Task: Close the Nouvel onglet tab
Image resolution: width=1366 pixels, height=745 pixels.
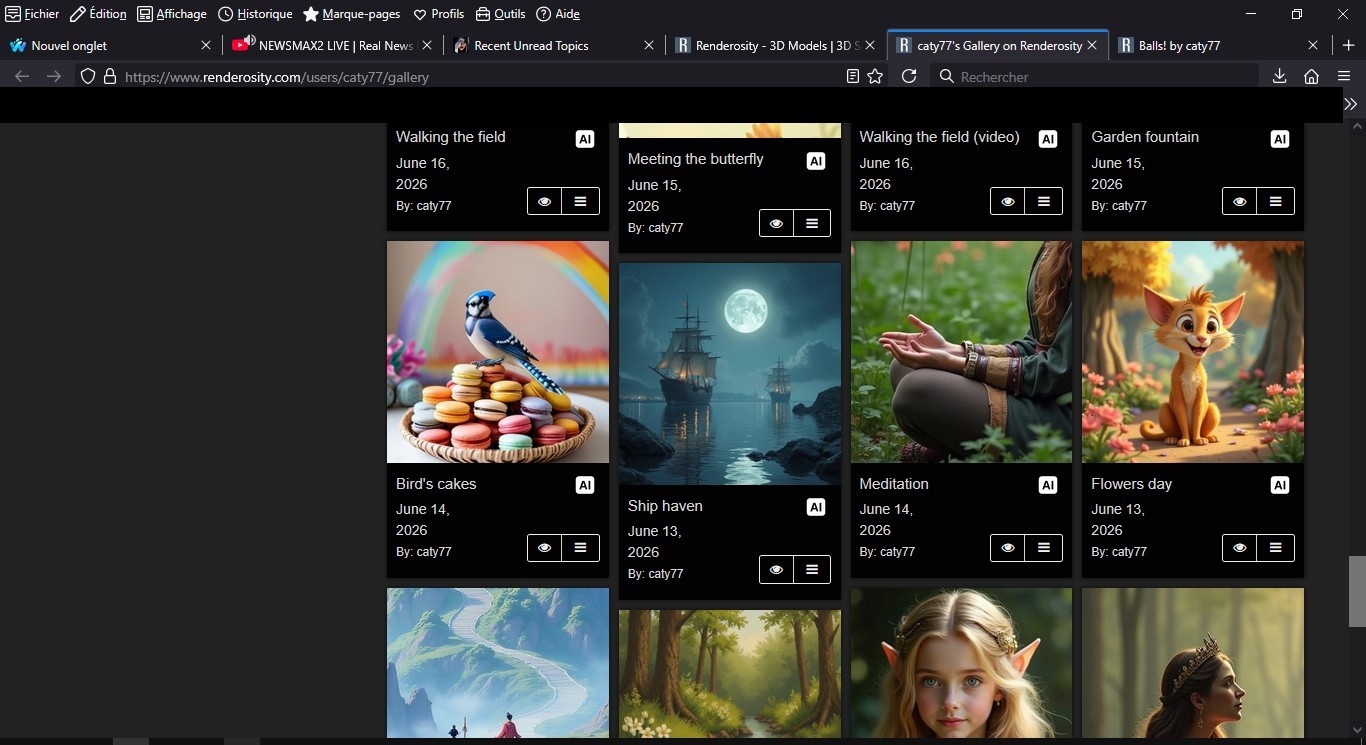Action: point(206,45)
